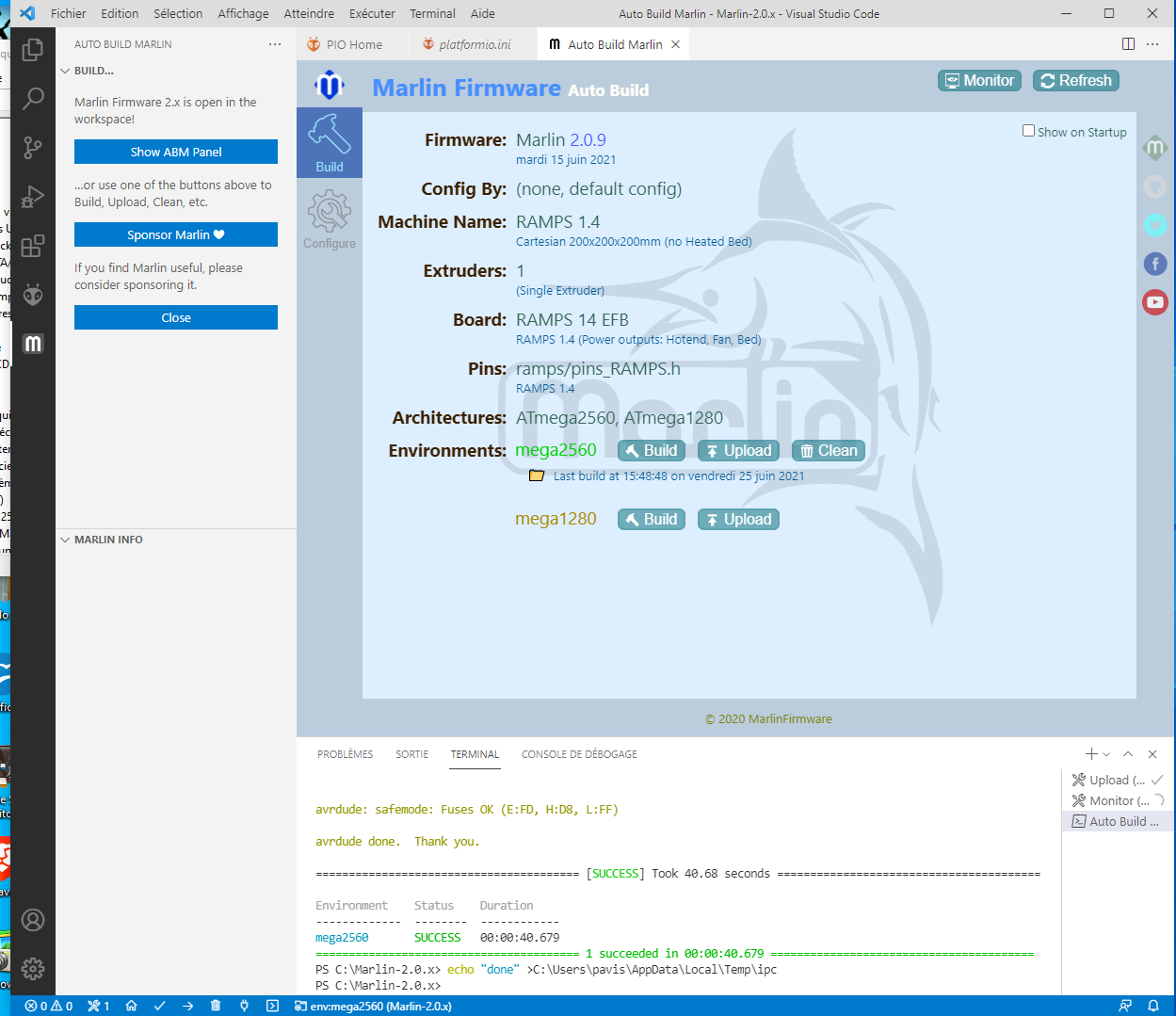
Task: Maximize terminal panel with chevron up
Action: coord(1128,754)
